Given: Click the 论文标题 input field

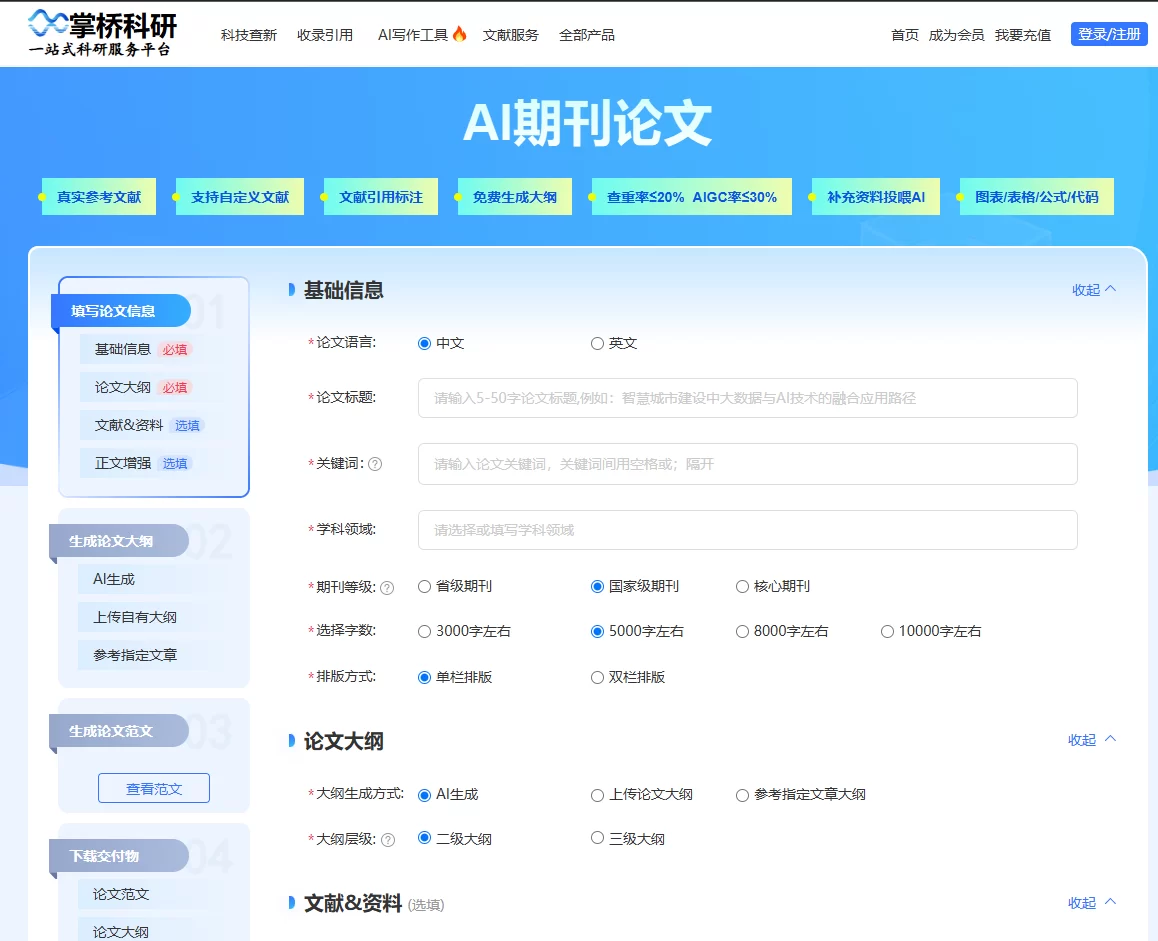Looking at the screenshot, I should click(x=747, y=398).
